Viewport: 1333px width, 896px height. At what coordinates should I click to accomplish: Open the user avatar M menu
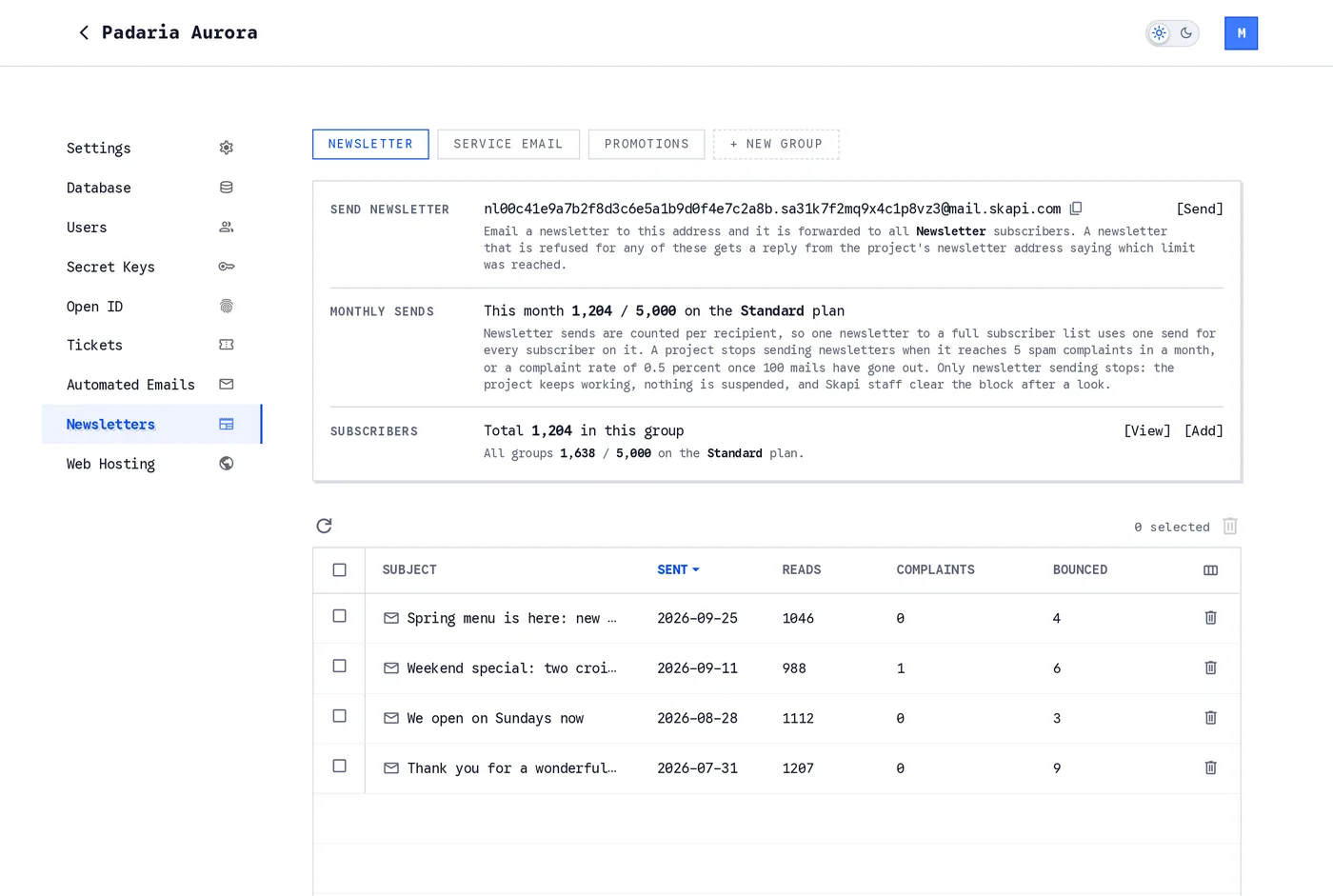1241,33
